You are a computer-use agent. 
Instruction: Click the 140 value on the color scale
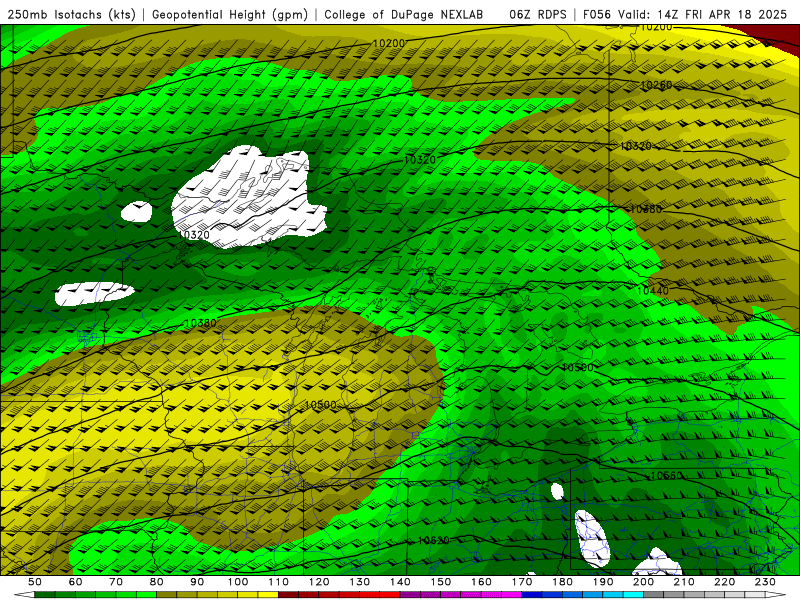[400, 582]
